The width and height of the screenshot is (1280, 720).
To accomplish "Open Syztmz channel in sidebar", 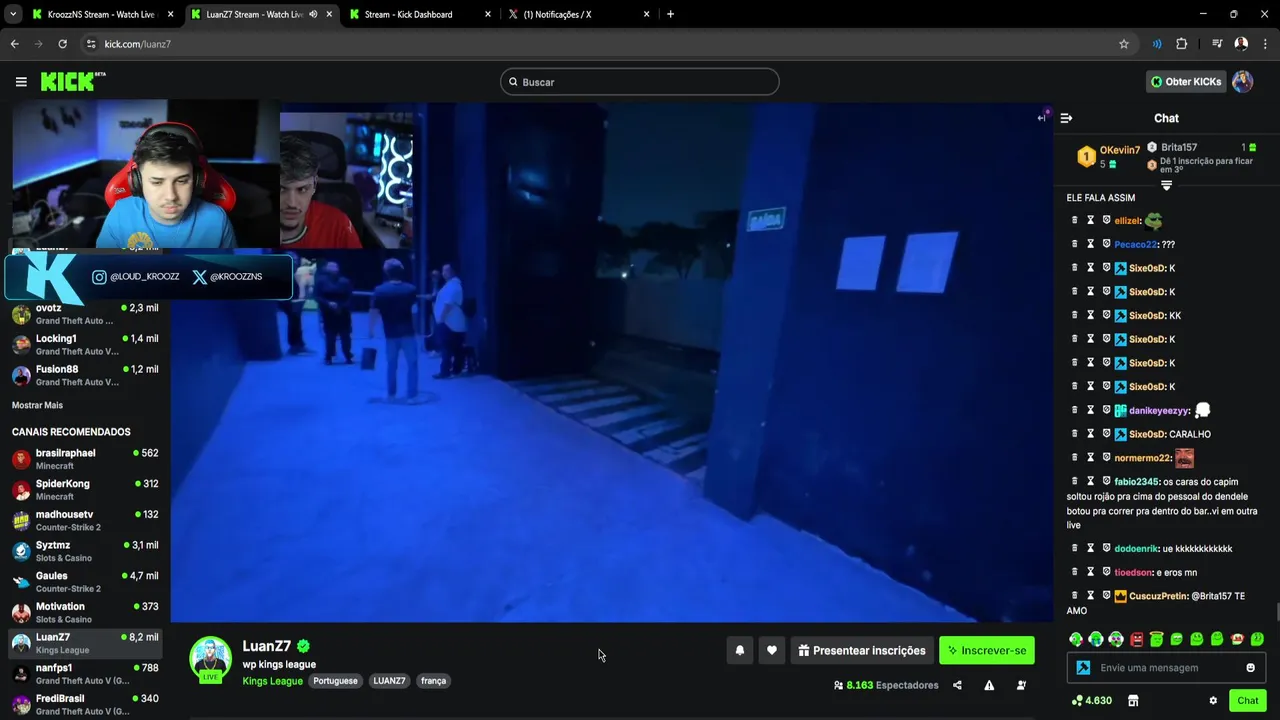I will (x=85, y=551).
